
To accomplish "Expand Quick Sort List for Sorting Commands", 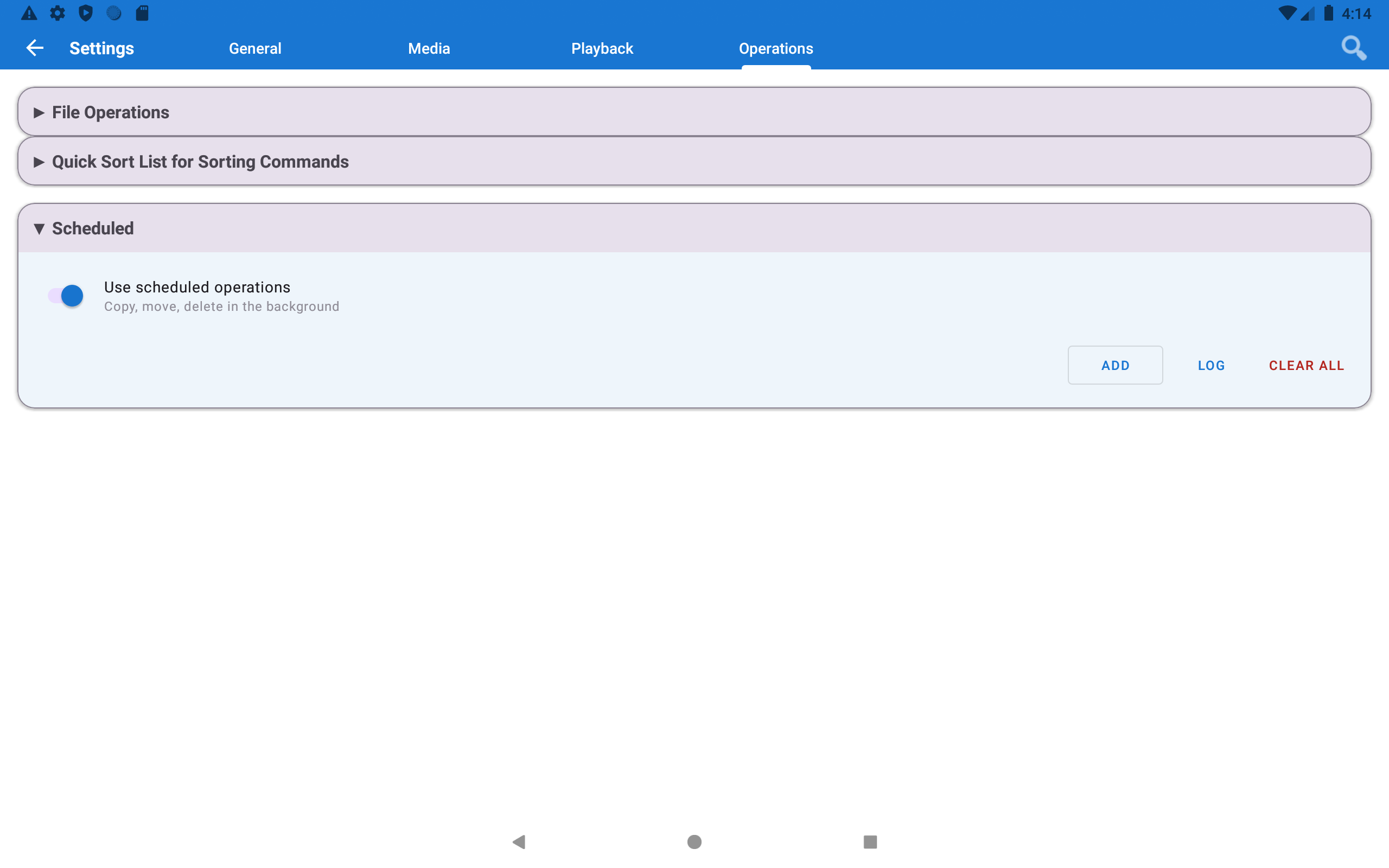I will [x=694, y=161].
